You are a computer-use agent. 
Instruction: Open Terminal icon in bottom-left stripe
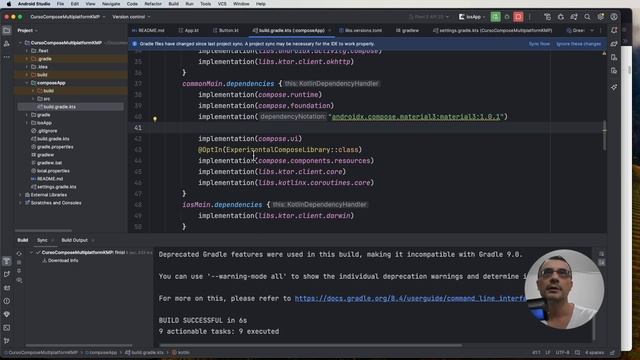point(7,328)
